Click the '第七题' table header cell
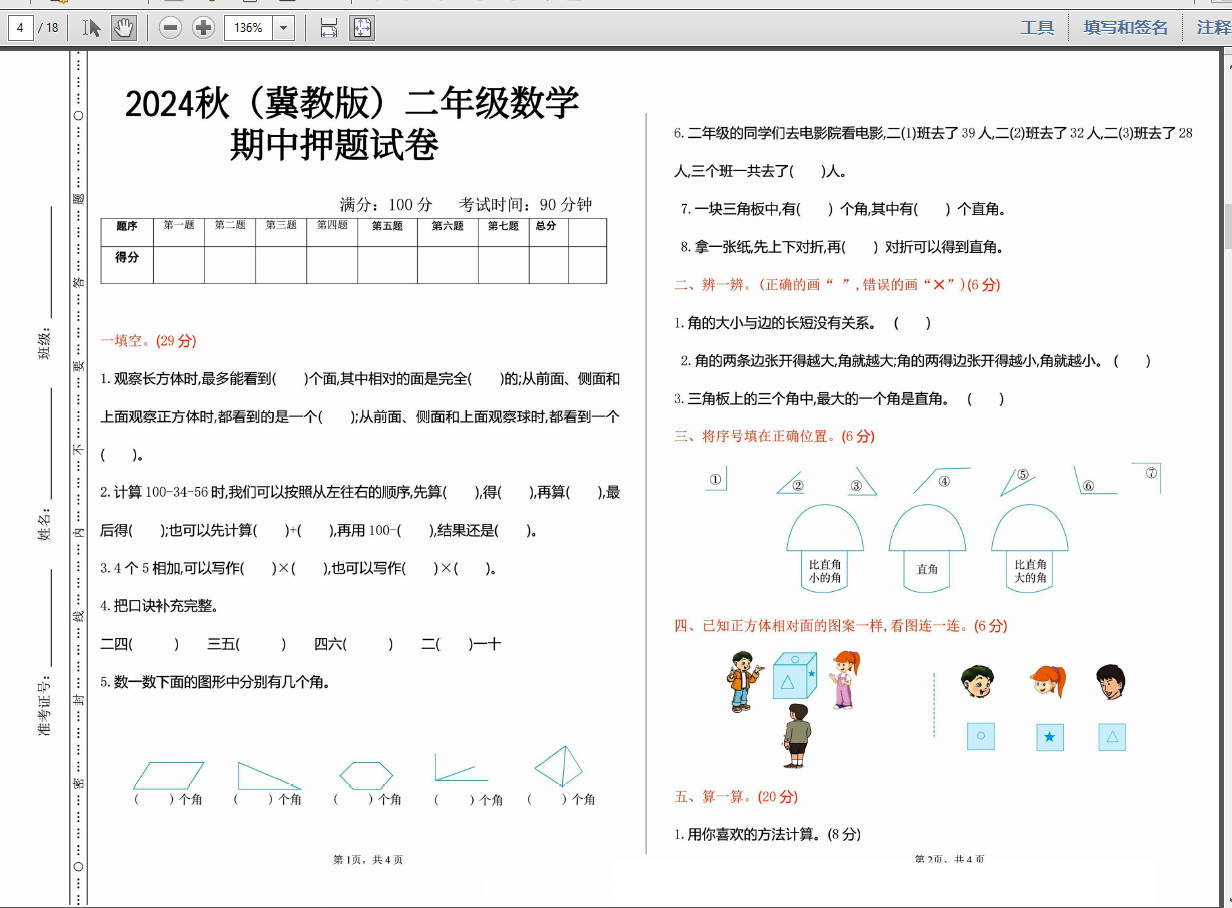This screenshot has height=908, width=1232. click(x=504, y=232)
